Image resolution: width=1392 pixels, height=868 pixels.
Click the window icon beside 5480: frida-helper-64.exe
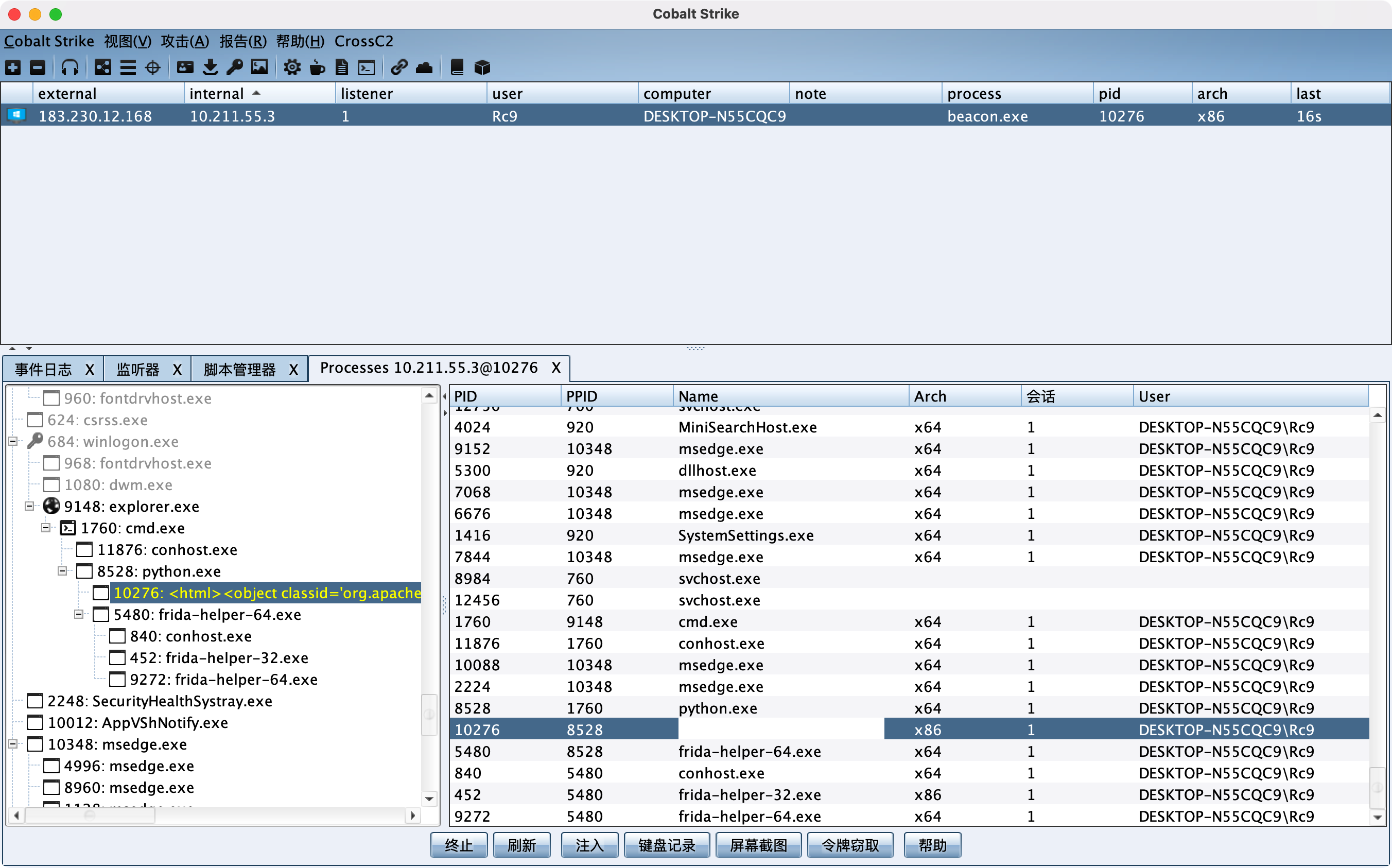(x=101, y=614)
